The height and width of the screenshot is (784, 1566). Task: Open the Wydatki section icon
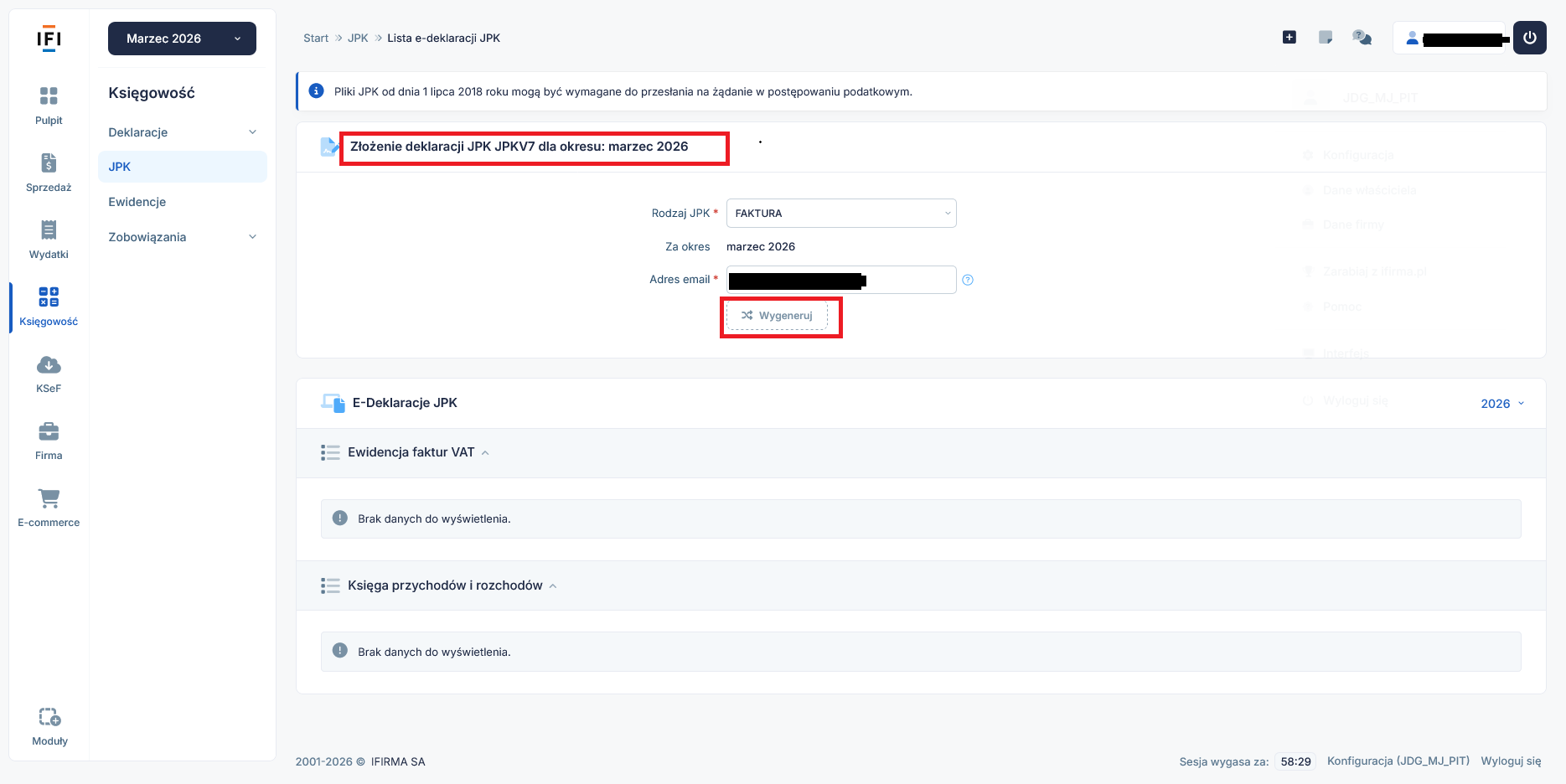coord(49,230)
